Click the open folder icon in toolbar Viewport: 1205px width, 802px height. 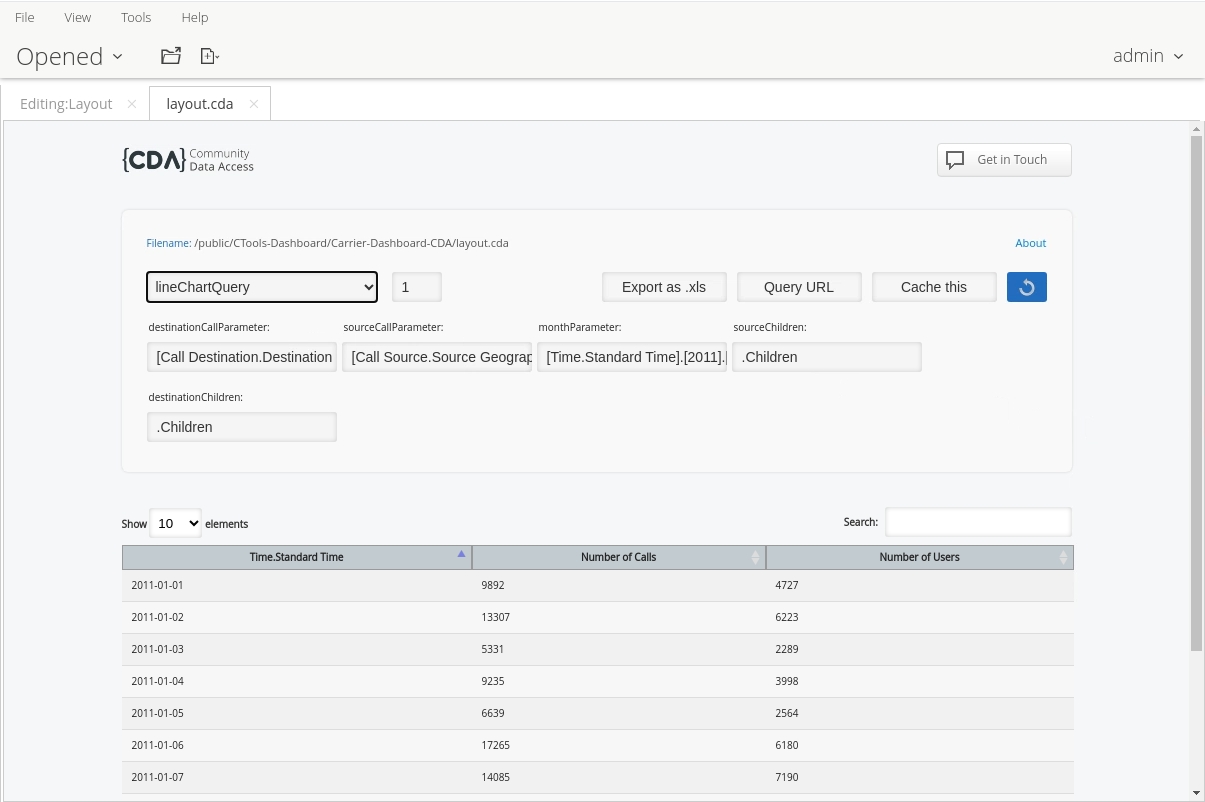coord(171,56)
